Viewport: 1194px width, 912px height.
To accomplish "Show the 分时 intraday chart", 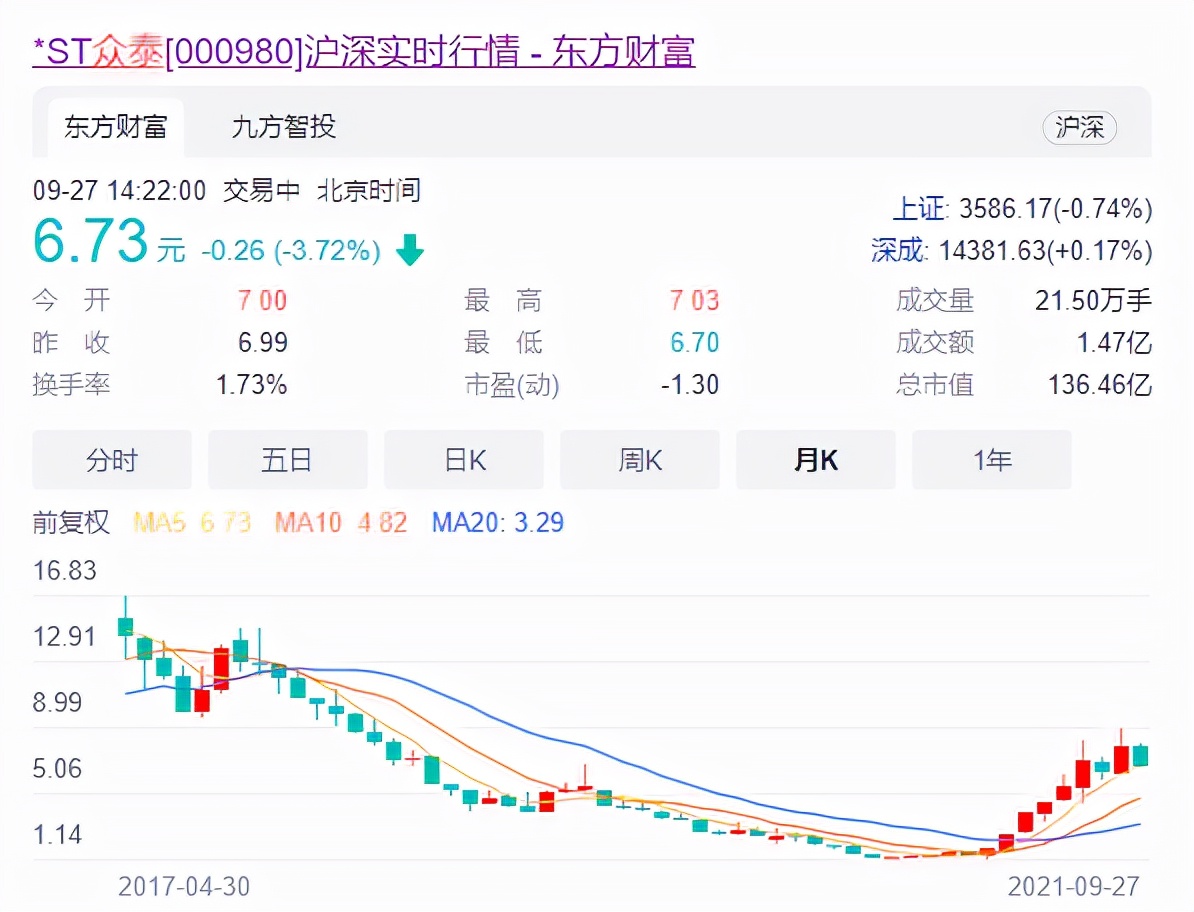I will point(112,460).
